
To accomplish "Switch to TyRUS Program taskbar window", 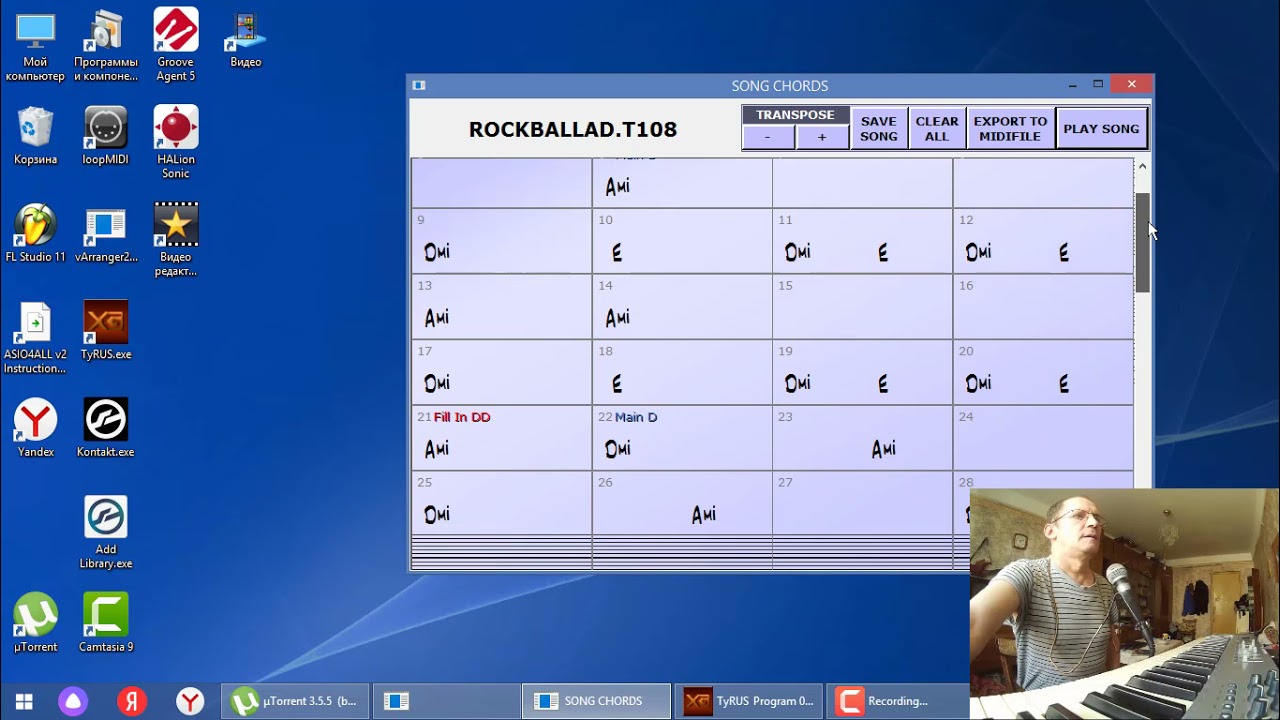I will [x=749, y=701].
